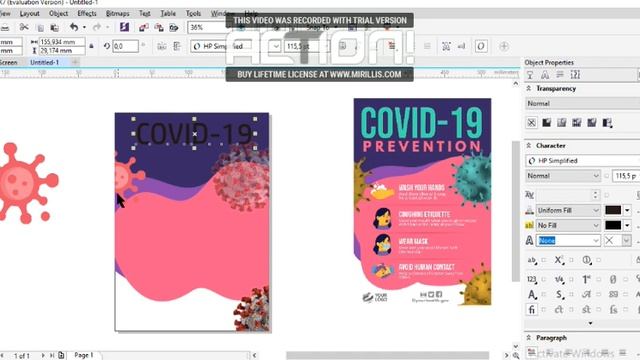
Task: Collapse the Transparency section
Action: tap(529, 88)
